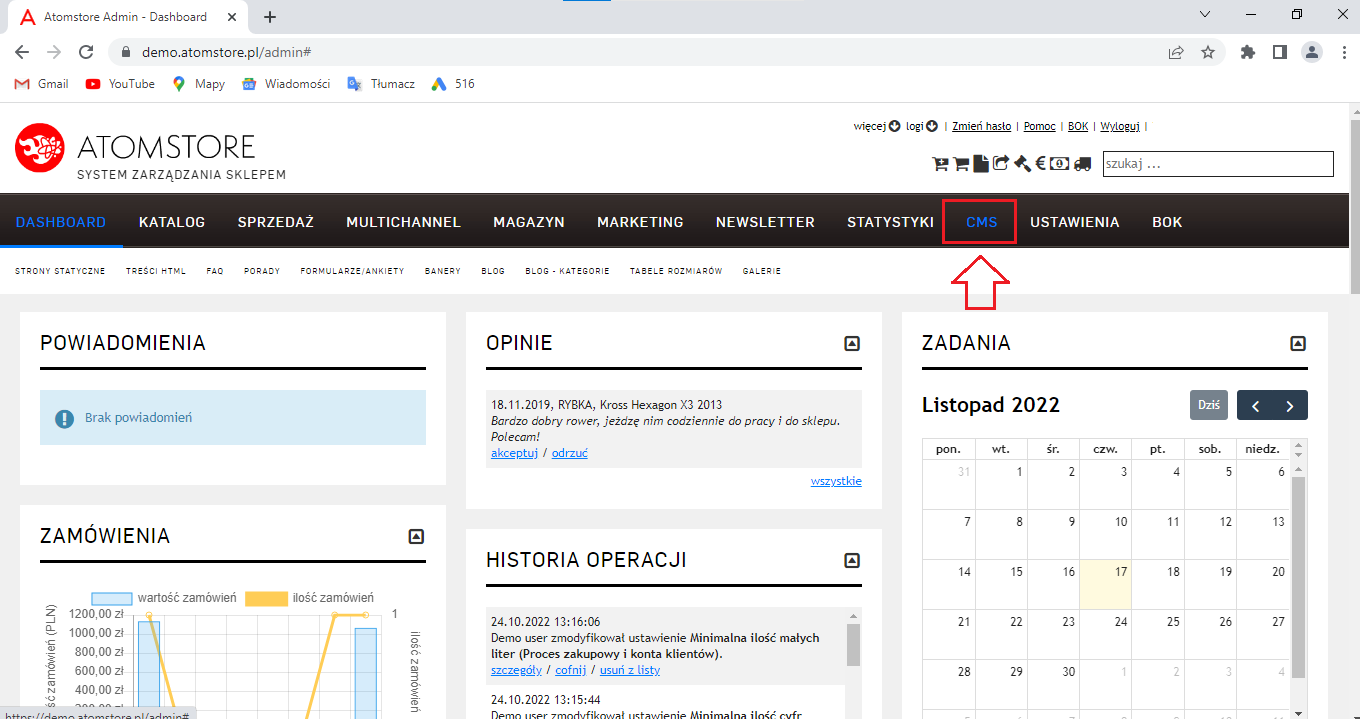Collapse the ZADANIA panel
The width and height of the screenshot is (1360, 719).
click(1297, 343)
